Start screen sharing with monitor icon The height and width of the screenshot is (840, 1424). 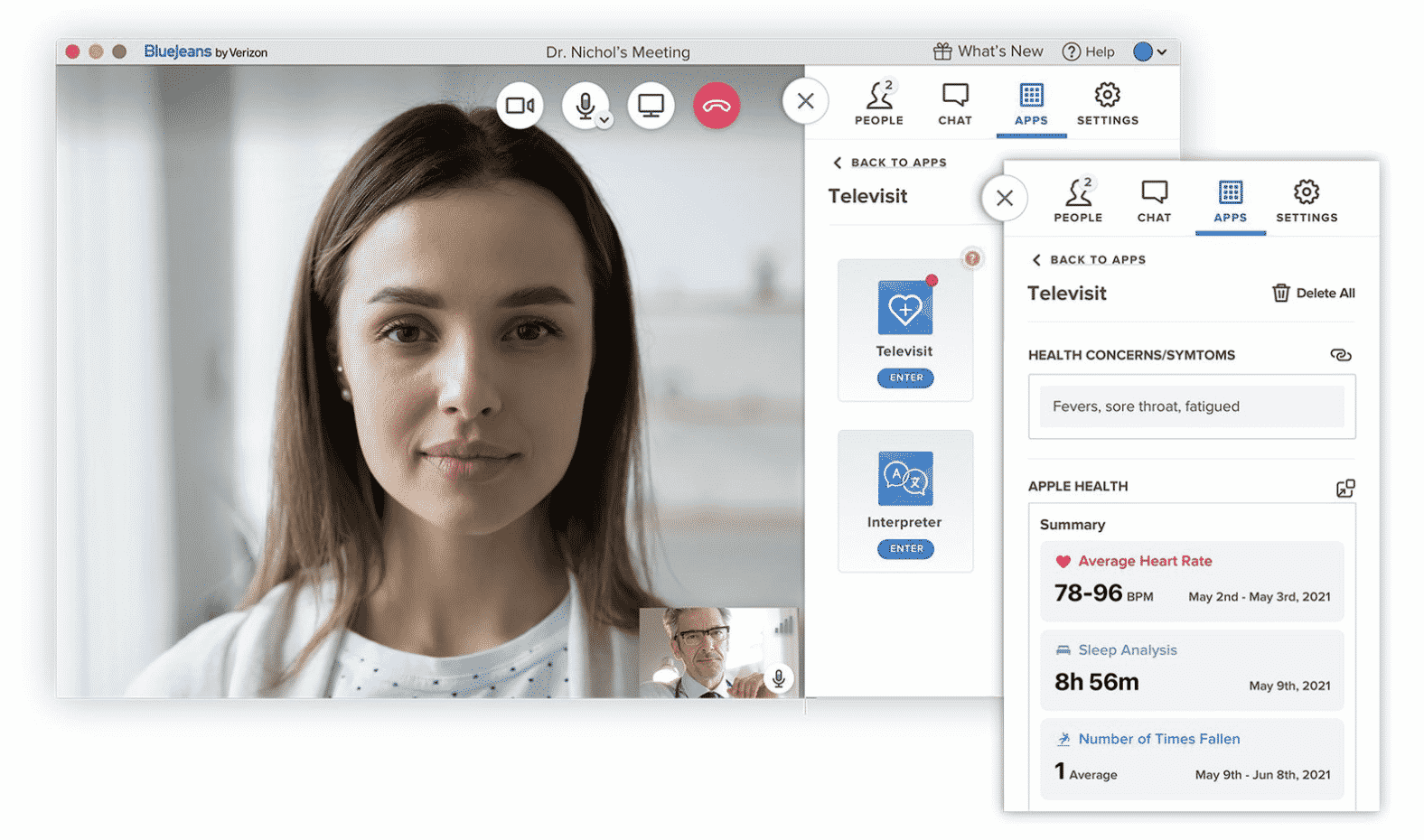coord(651,106)
